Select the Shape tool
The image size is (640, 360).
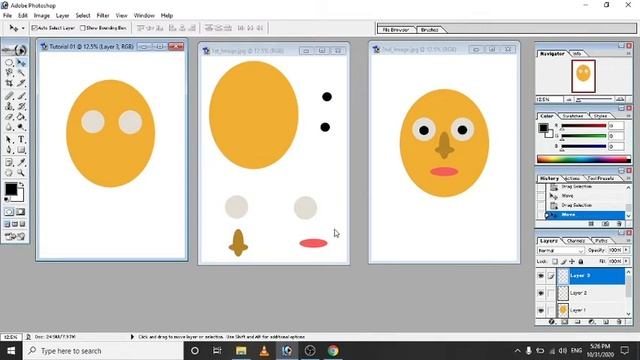point(21,150)
